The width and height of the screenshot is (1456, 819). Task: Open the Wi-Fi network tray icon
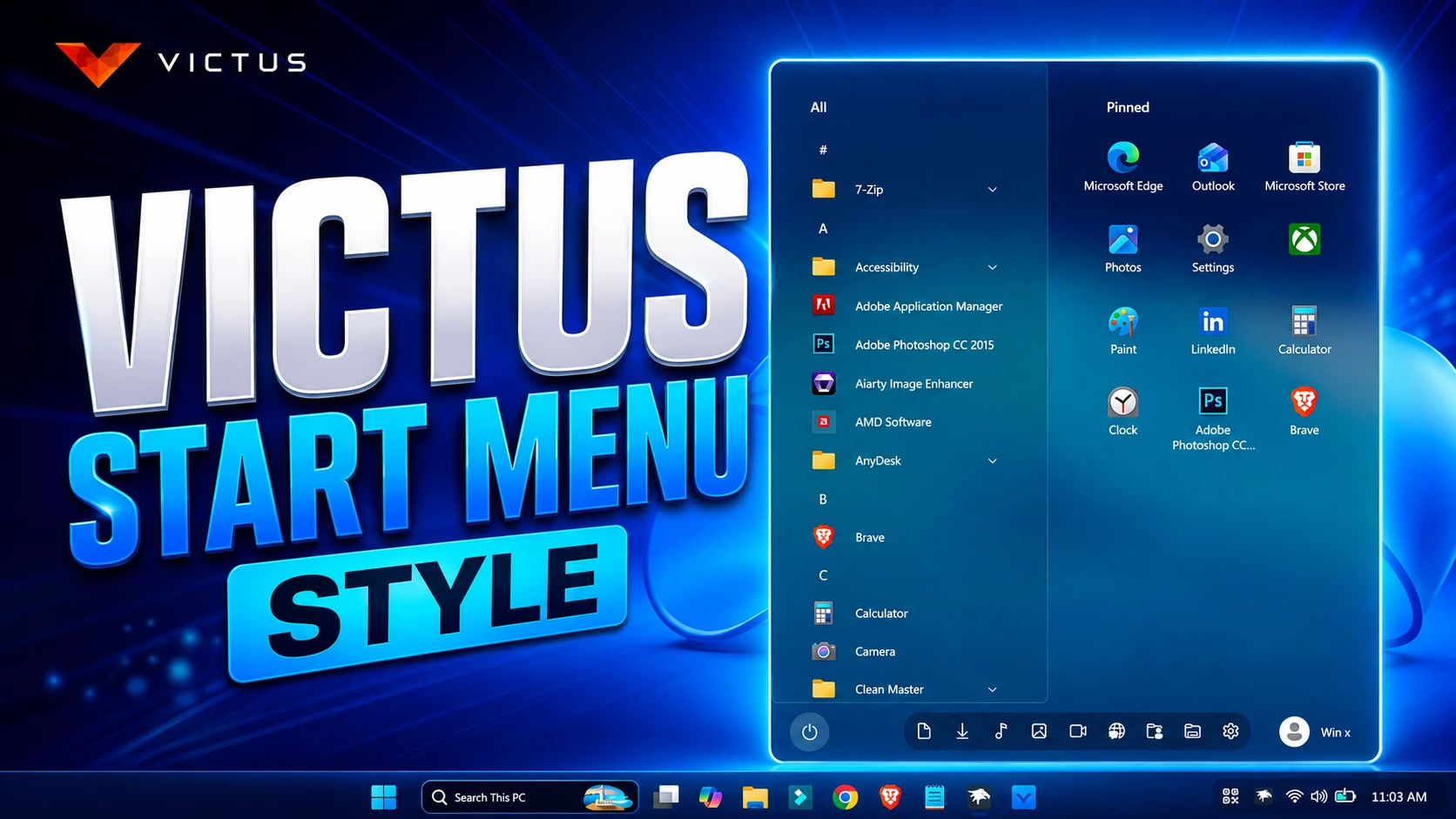pyautogui.click(x=1294, y=796)
